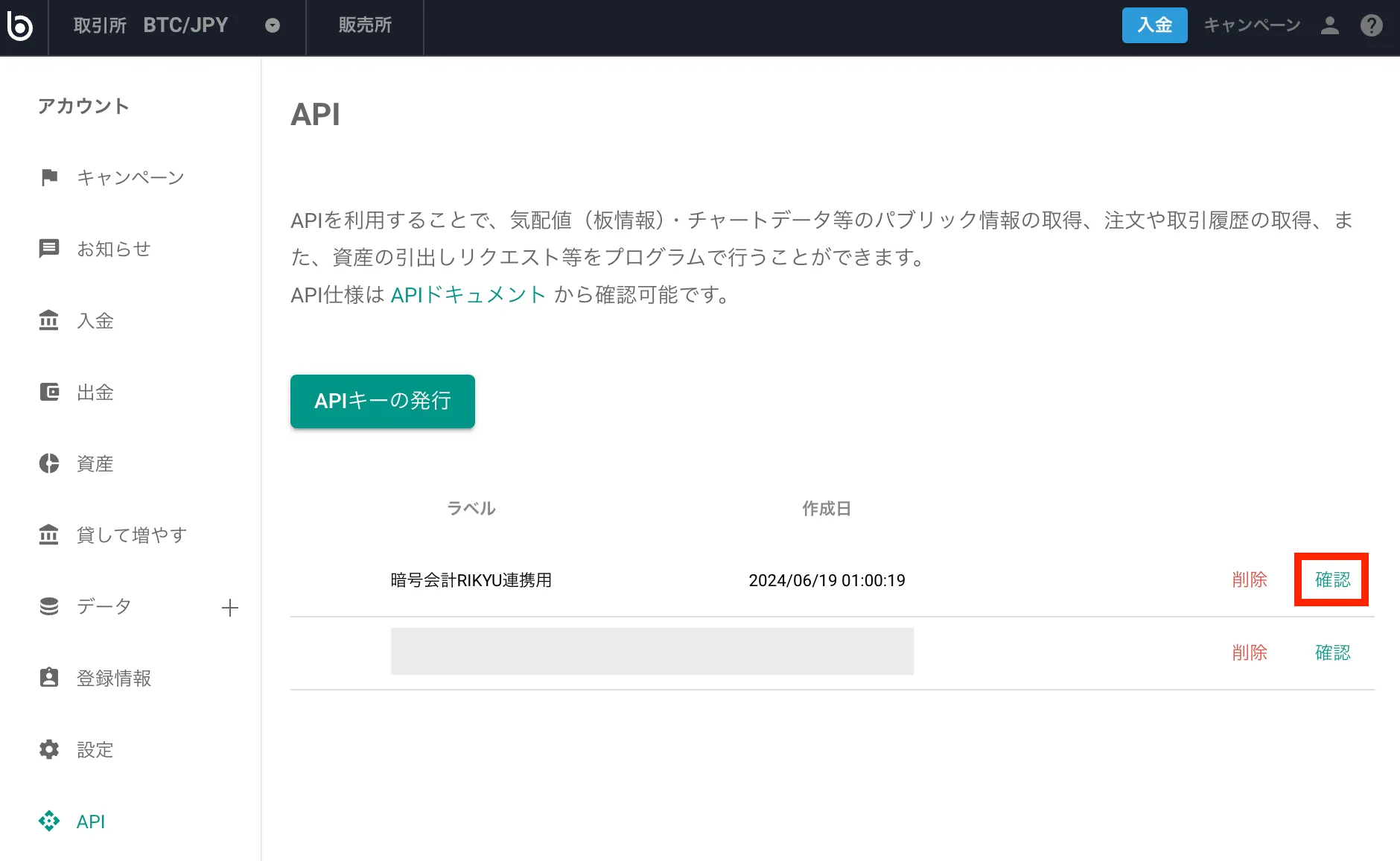Select the お知らせ message icon
This screenshot has height=861, width=1400.
coord(49,249)
